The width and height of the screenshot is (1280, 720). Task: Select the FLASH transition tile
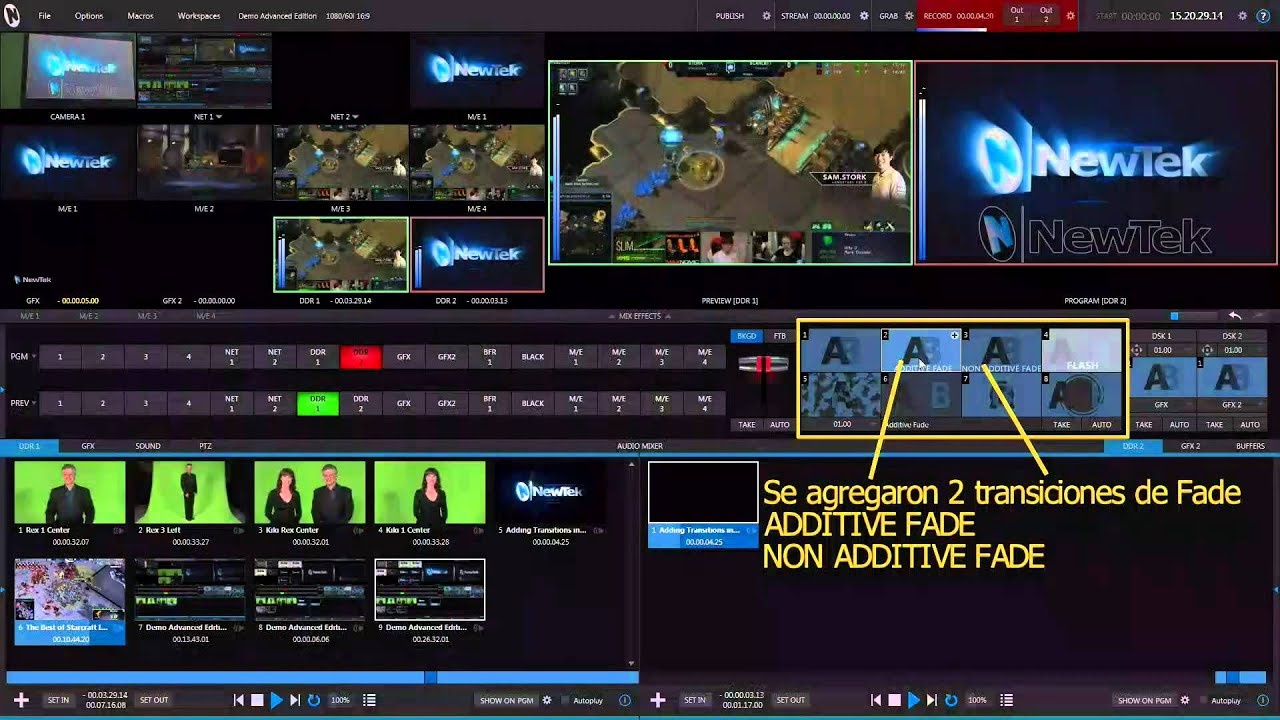point(1081,350)
